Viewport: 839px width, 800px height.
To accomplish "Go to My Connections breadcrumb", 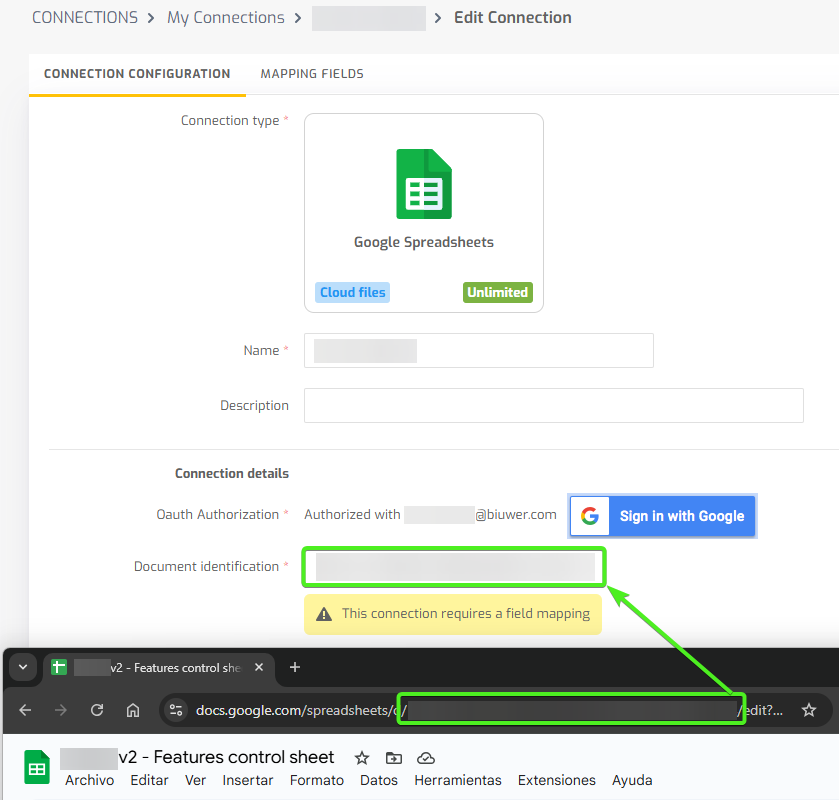I will [225, 18].
